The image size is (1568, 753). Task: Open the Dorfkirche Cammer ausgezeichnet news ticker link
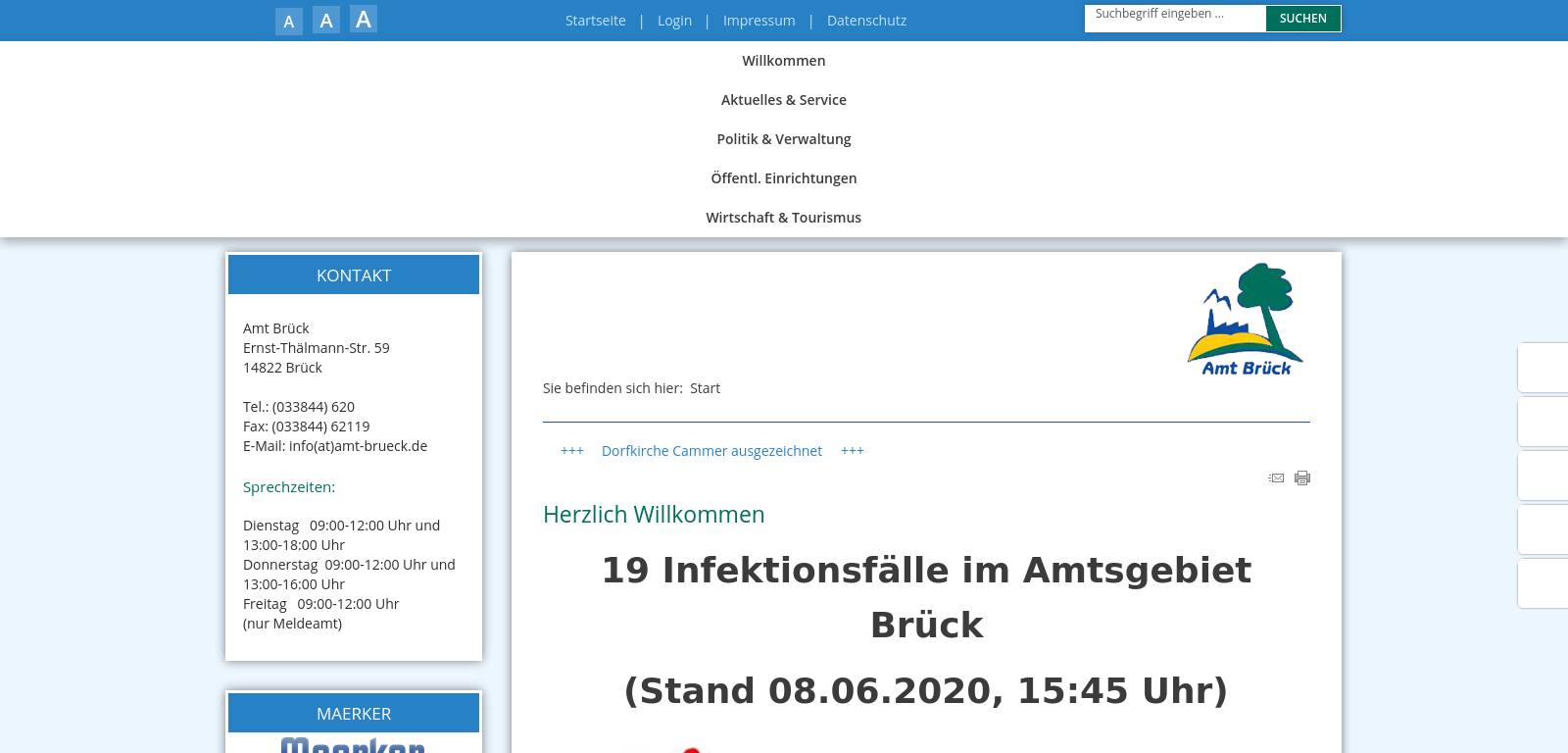point(711,451)
